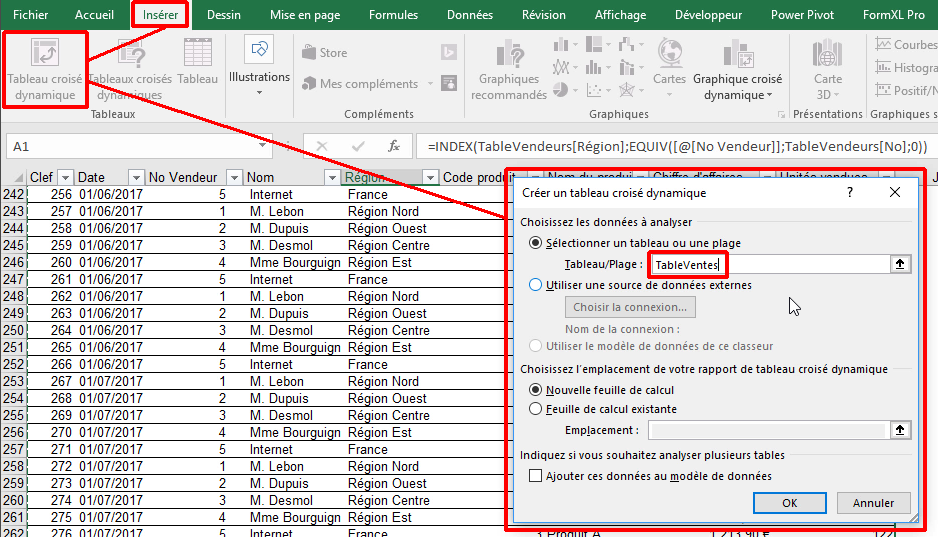The image size is (938, 537).
Task: Click the Tableau/Plage input field
Action: (769, 264)
